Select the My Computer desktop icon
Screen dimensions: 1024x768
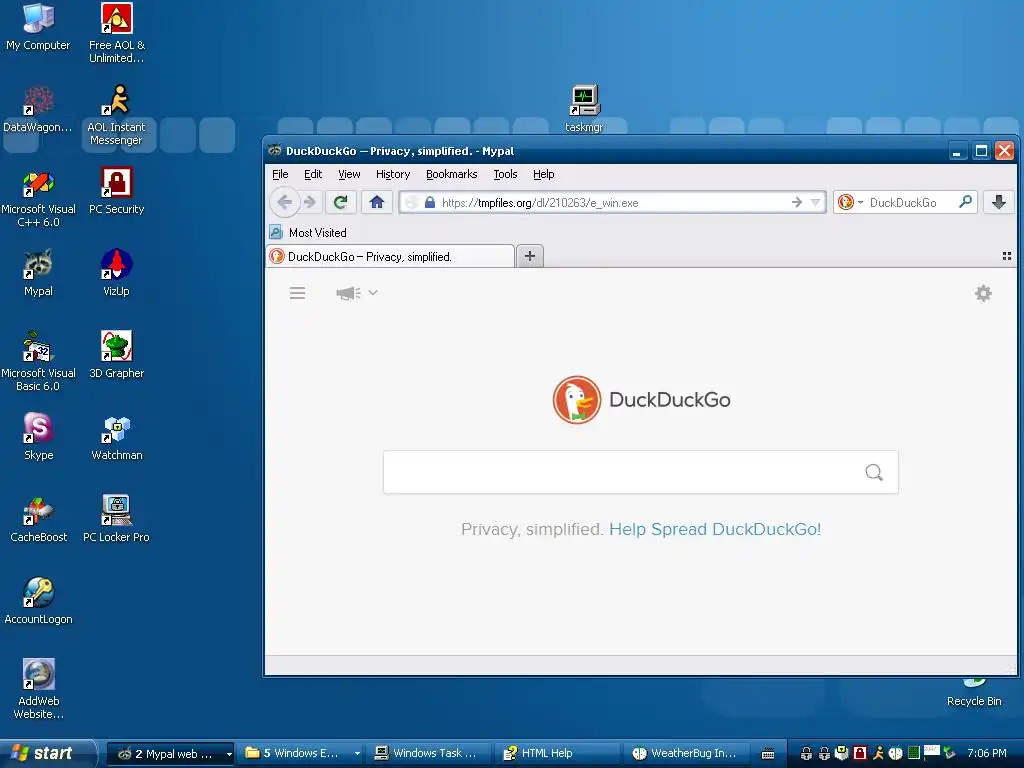coord(38,27)
